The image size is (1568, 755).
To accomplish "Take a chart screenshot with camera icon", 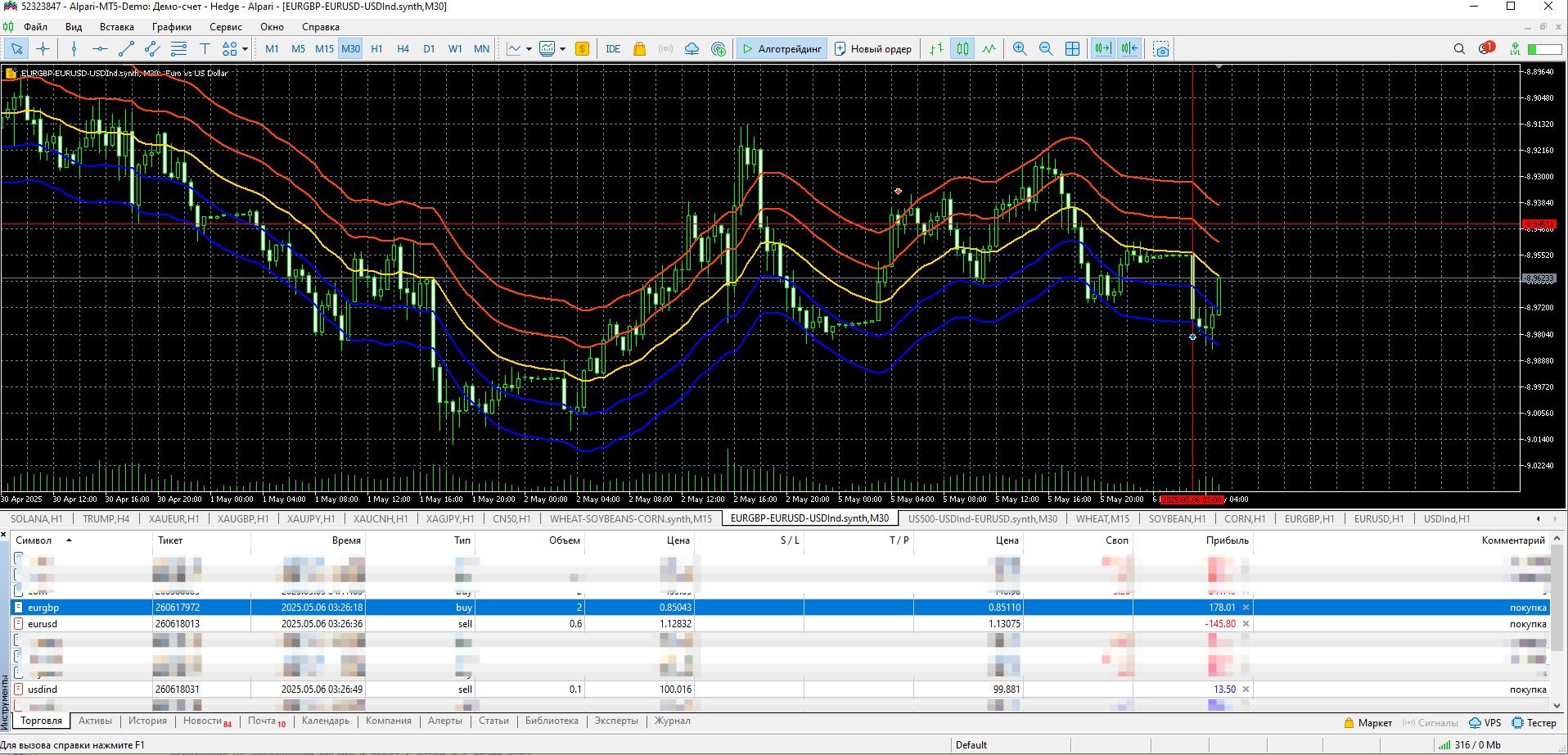I will tap(1160, 49).
